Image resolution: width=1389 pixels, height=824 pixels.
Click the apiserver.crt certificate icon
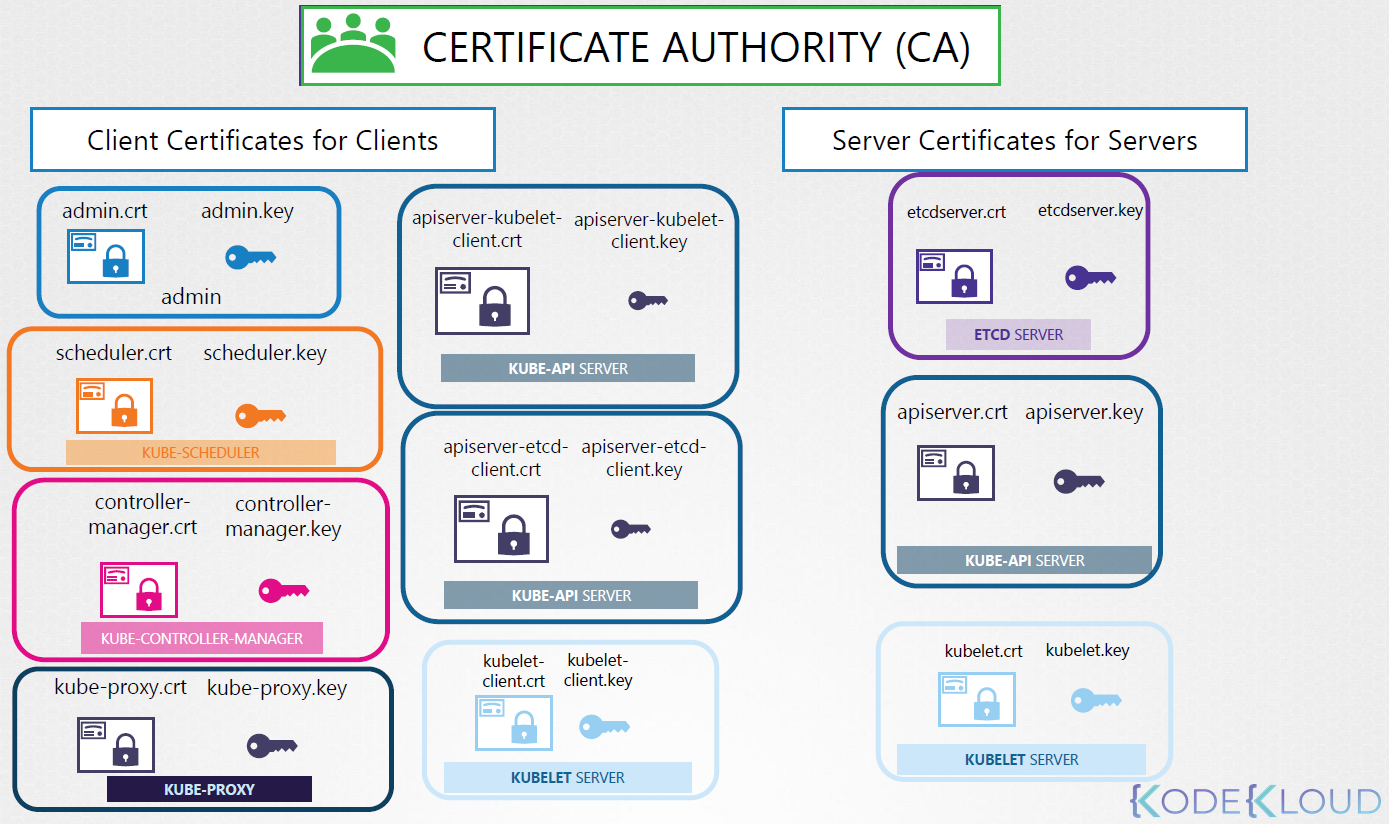tap(956, 472)
